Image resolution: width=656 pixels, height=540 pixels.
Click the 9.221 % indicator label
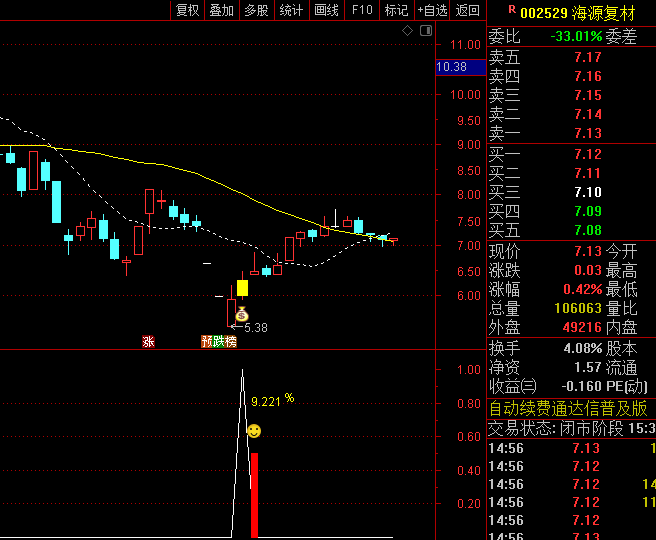(x=272, y=401)
